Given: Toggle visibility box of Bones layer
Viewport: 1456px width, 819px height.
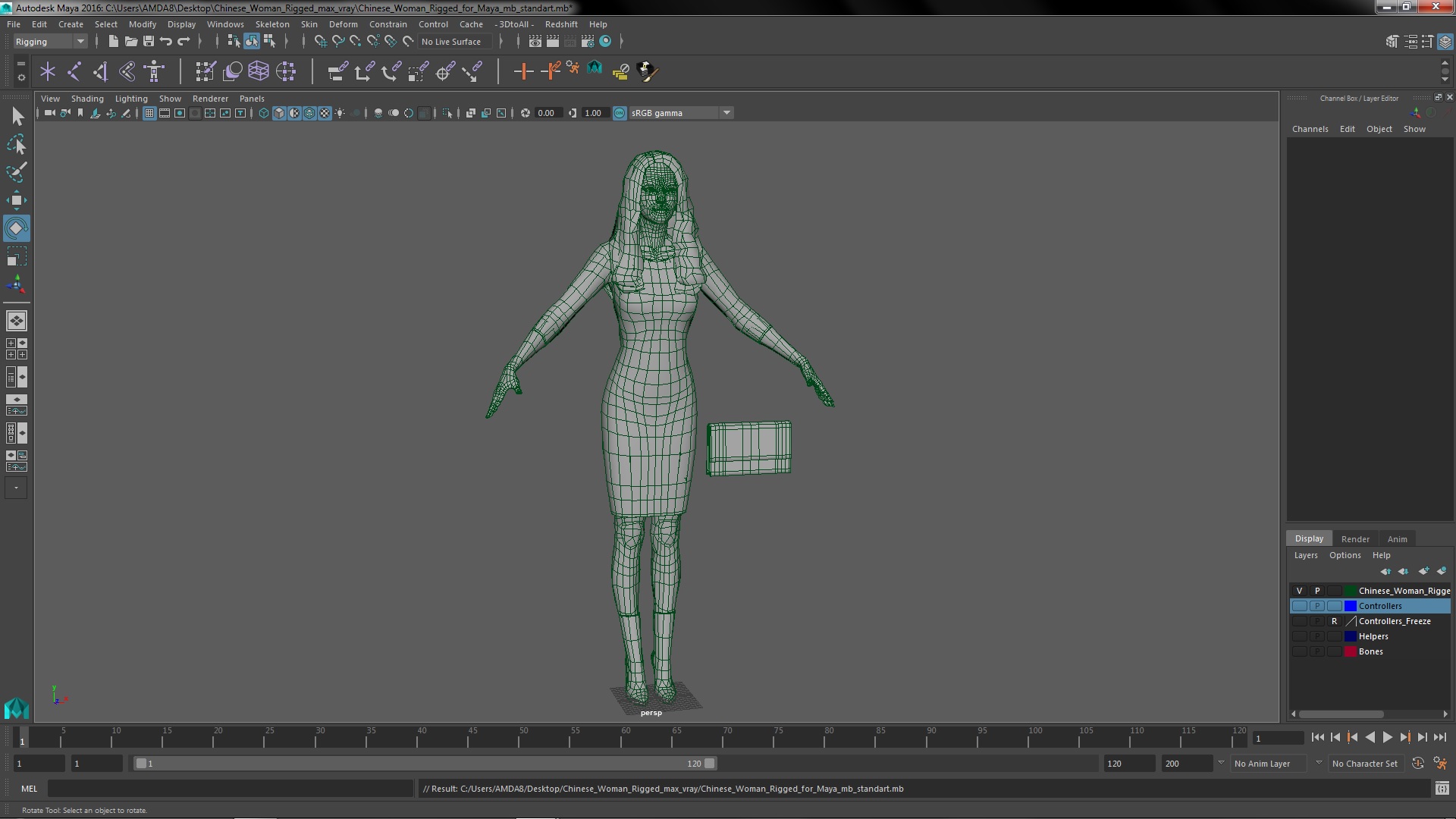Looking at the screenshot, I should [x=1300, y=651].
